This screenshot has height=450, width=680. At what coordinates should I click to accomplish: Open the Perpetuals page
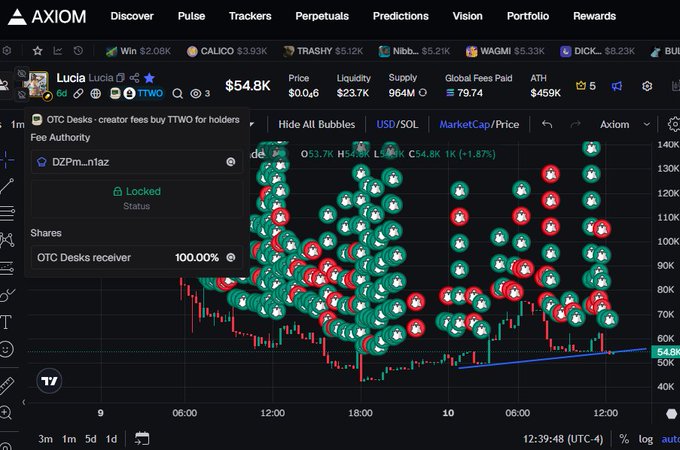click(x=322, y=16)
